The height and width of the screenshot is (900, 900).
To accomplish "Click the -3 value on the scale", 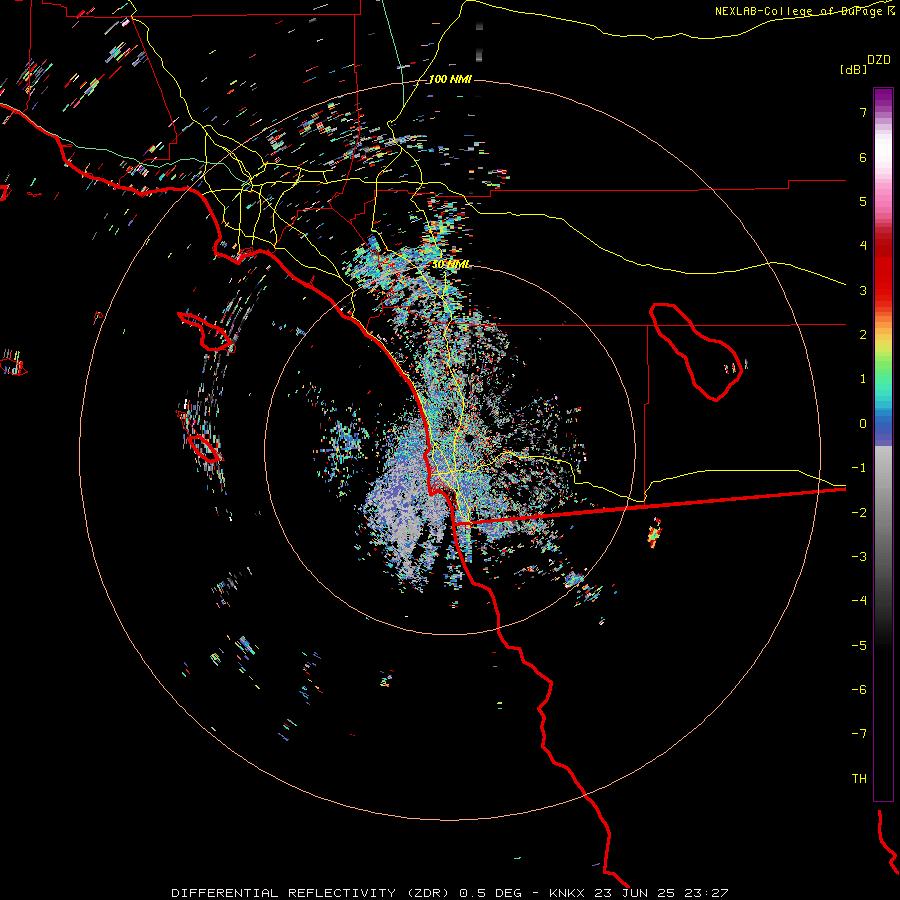I will pyautogui.click(x=859, y=556).
